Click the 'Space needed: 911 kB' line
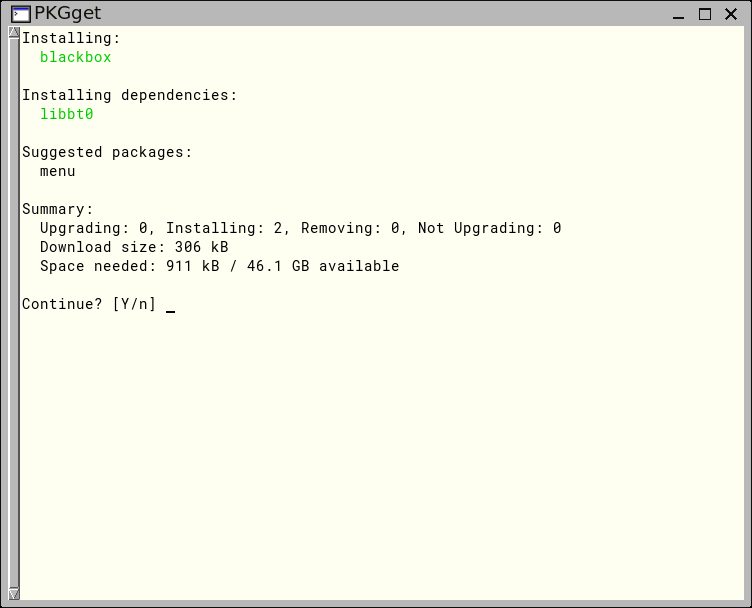Image resolution: width=752 pixels, height=608 pixels. (219, 266)
